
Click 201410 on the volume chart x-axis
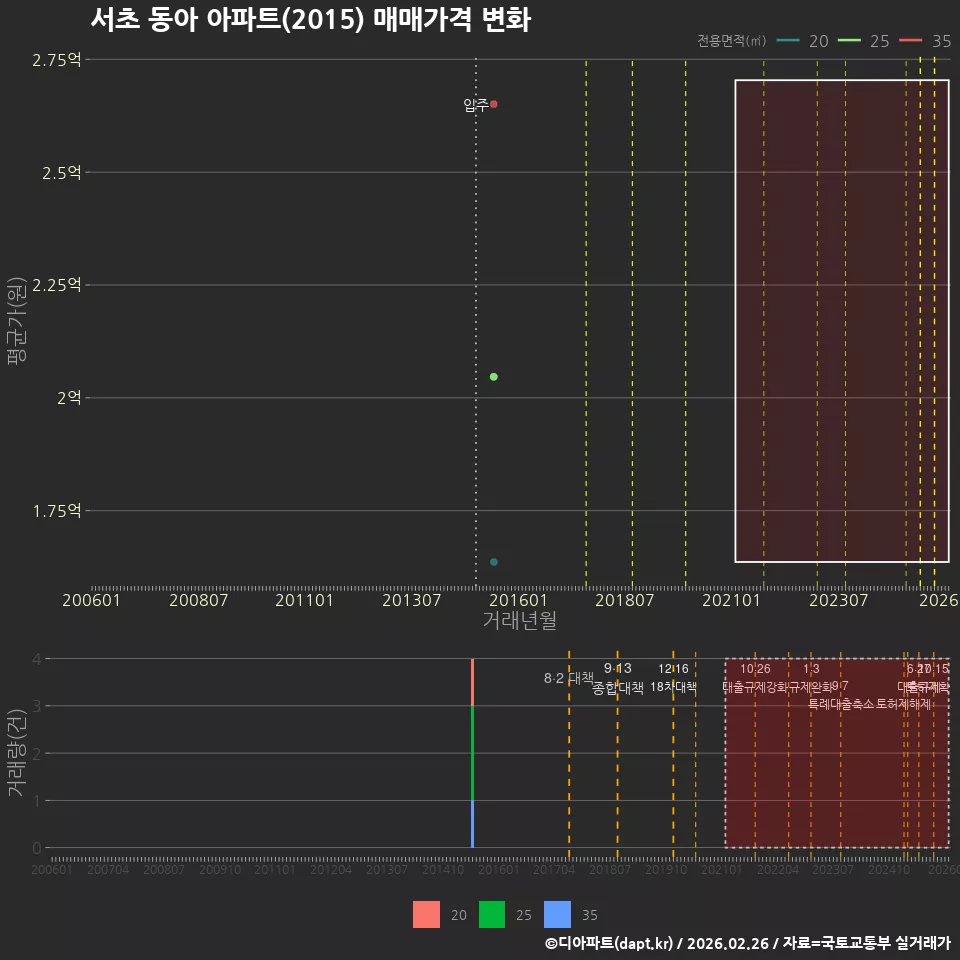coord(443,869)
